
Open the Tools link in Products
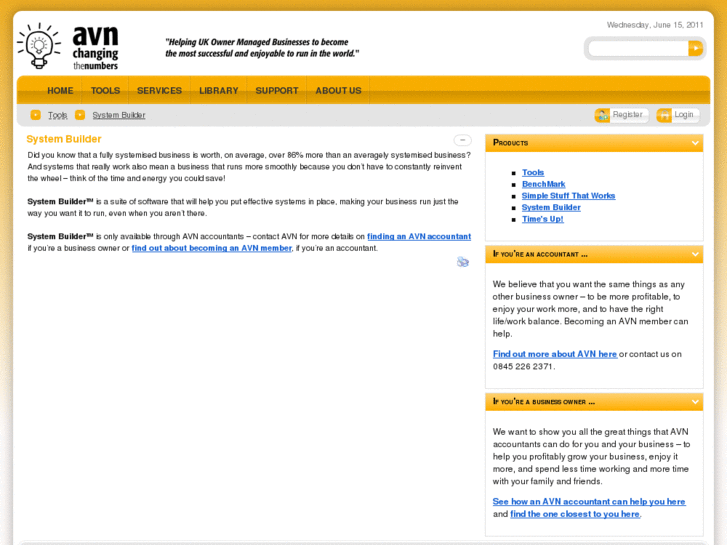[x=533, y=173]
